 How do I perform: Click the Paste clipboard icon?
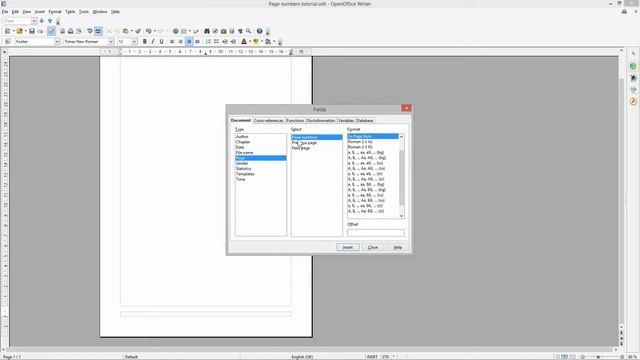coord(126,31)
